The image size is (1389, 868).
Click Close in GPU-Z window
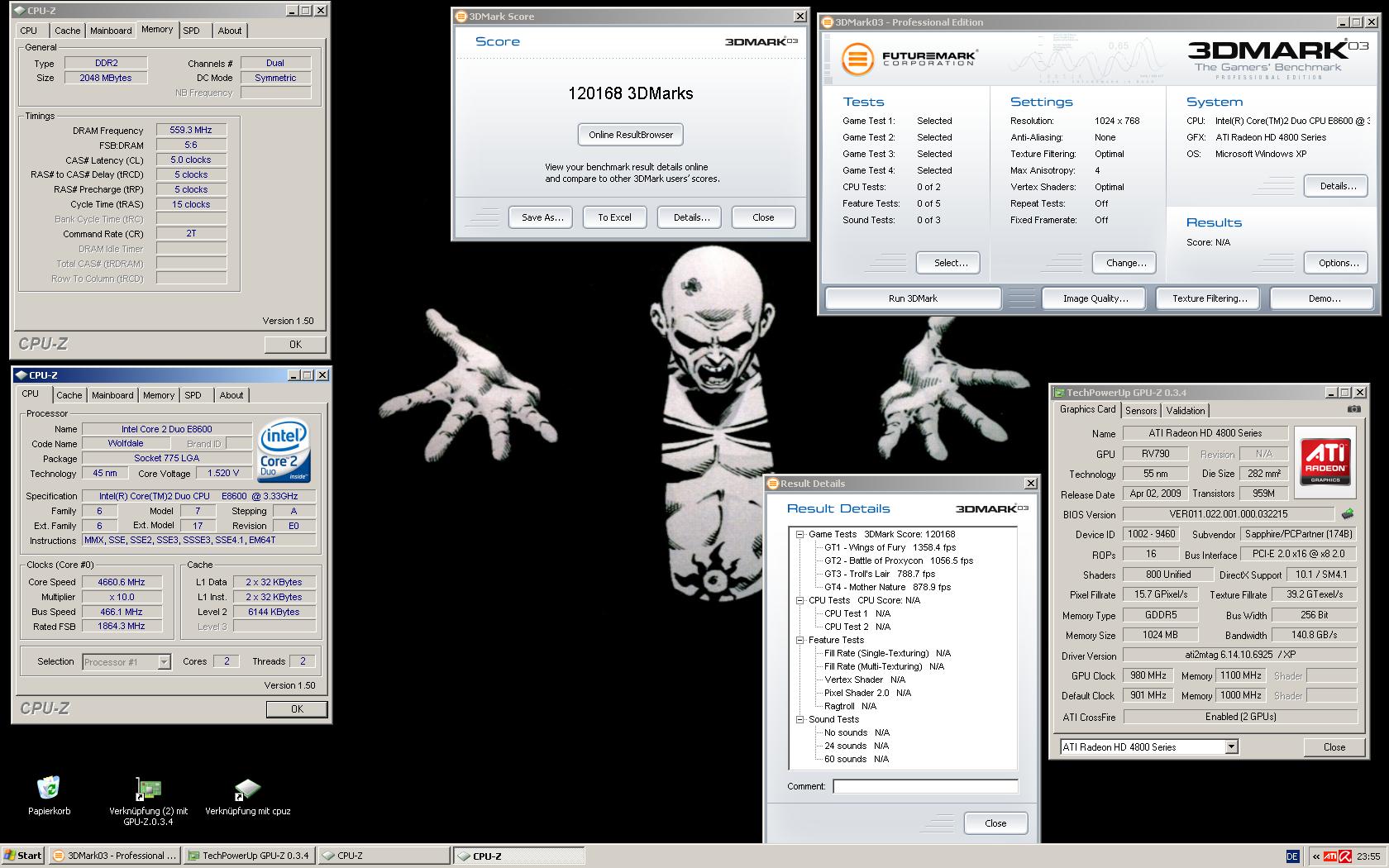point(1334,747)
